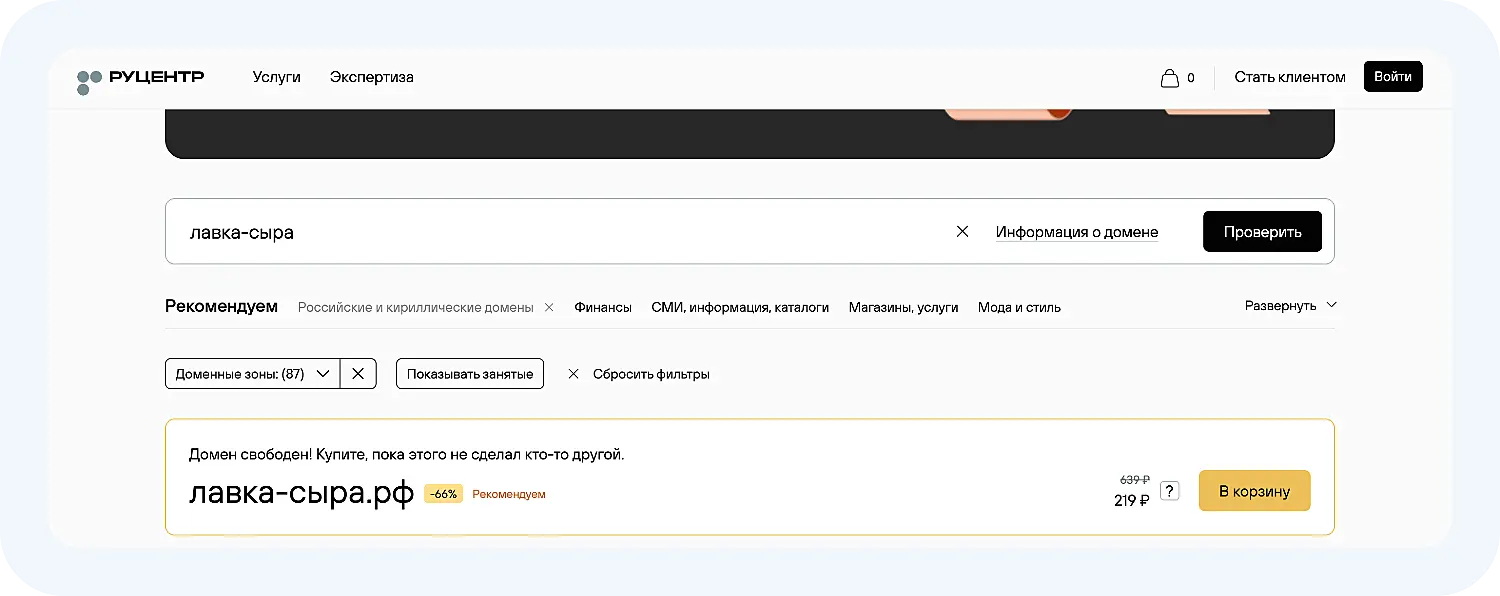
Task: Click the лавка-сыра.рф domain name
Action: [x=301, y=493]
